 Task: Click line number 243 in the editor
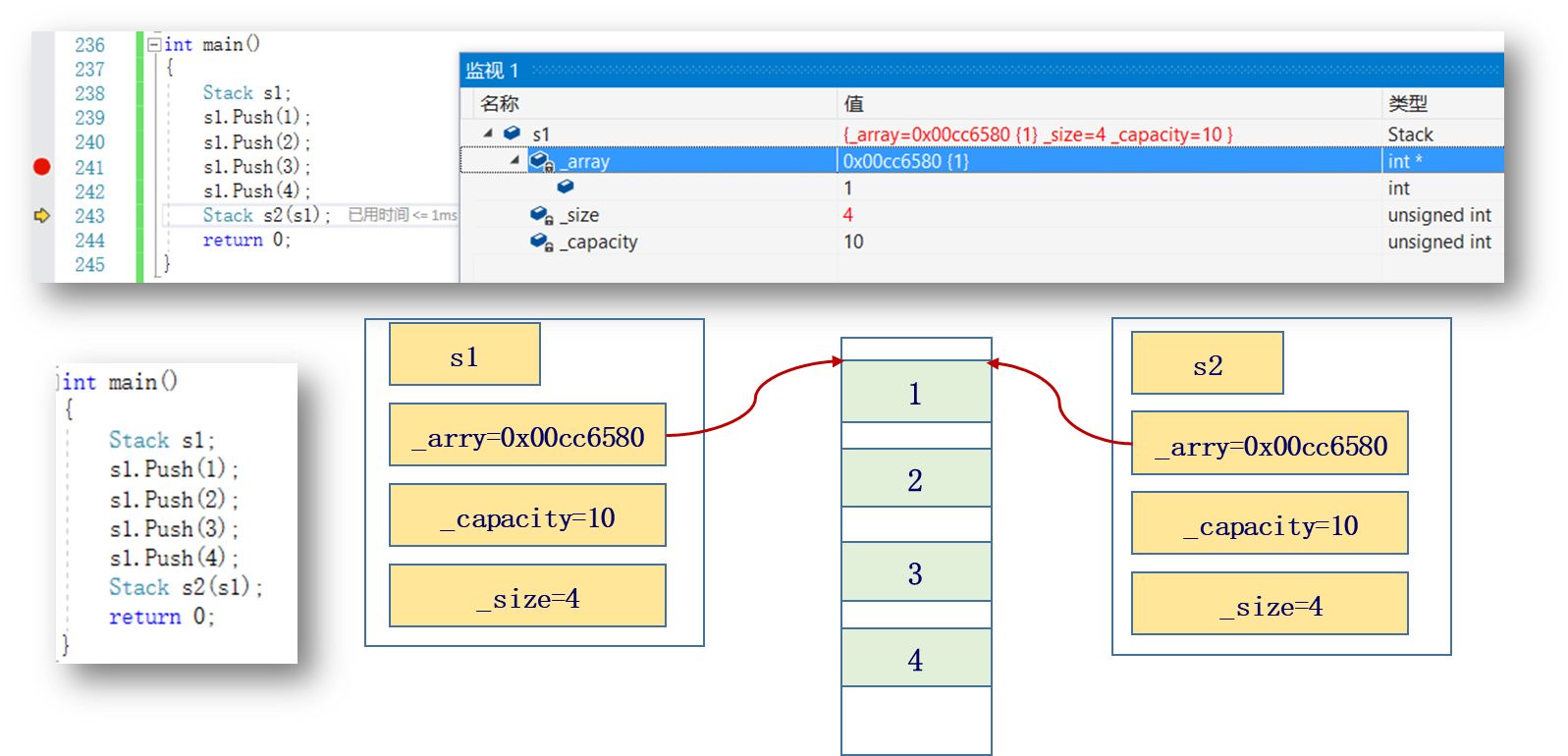point(89,216)
